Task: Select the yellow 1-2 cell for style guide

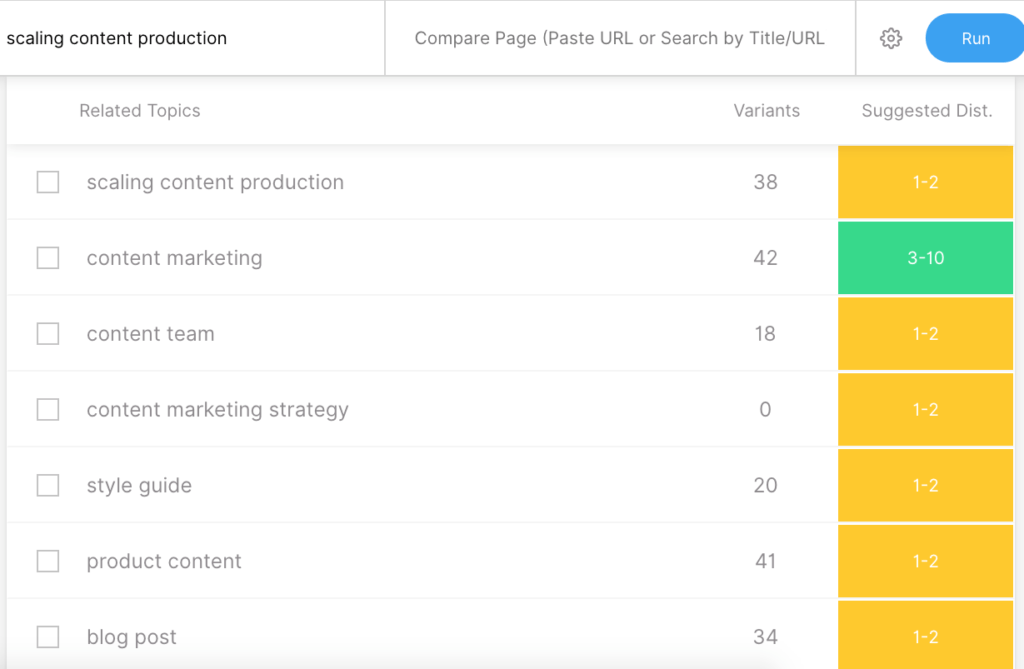Action: coord(925,486)
